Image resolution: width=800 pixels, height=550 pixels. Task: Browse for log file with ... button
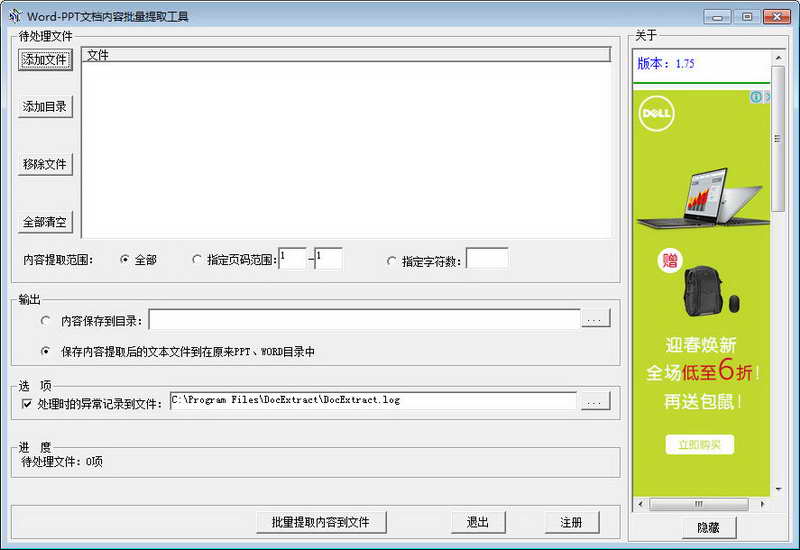point(595,402)
